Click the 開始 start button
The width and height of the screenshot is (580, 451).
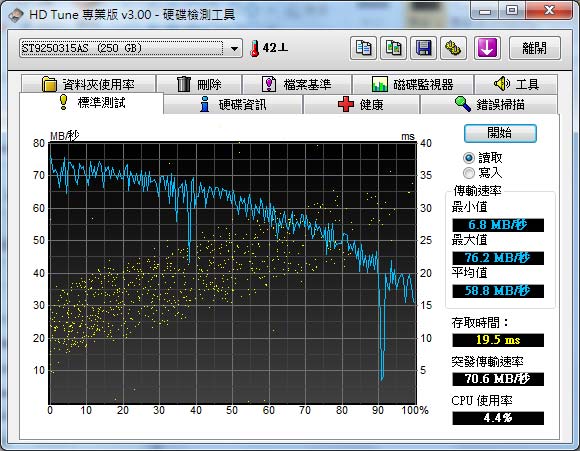click(500, 133)
